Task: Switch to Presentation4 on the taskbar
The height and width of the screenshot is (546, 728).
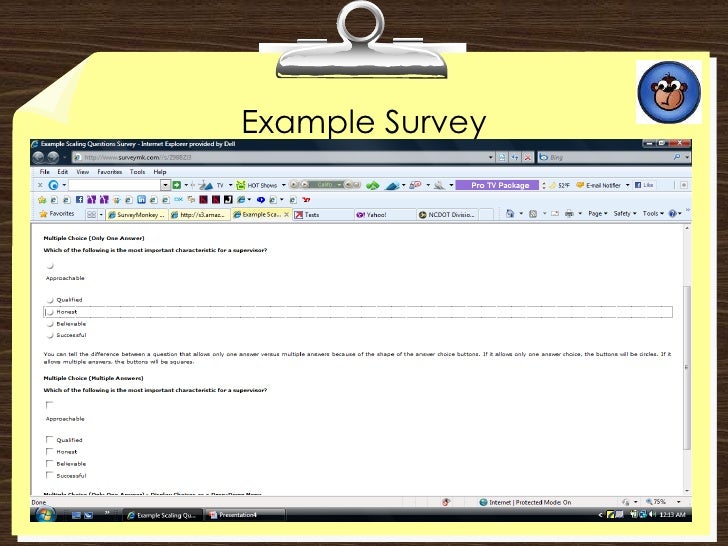Action: point(245,515)
